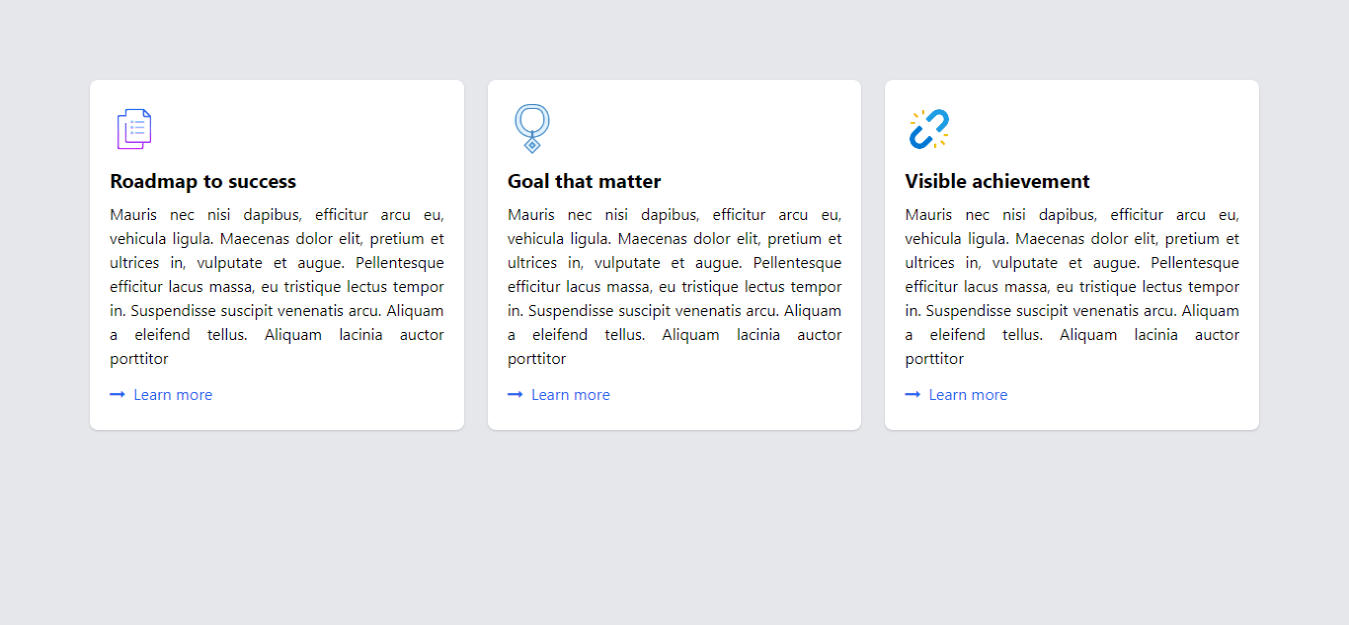Select the description text in Goal that matter card

tap(674, 286)
